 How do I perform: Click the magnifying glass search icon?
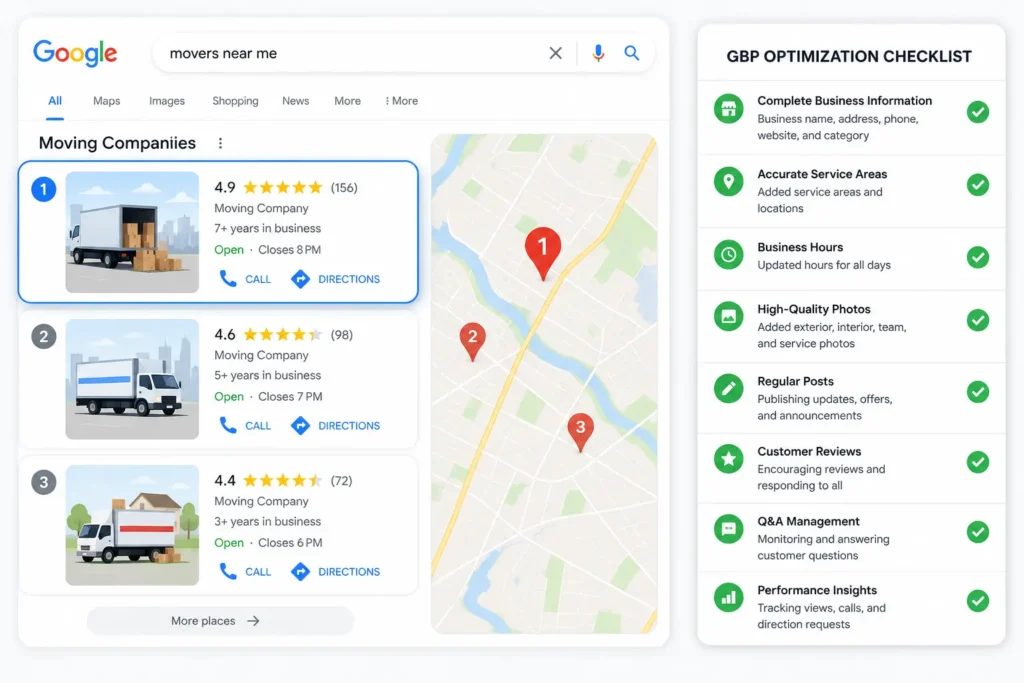click(632, 53)
